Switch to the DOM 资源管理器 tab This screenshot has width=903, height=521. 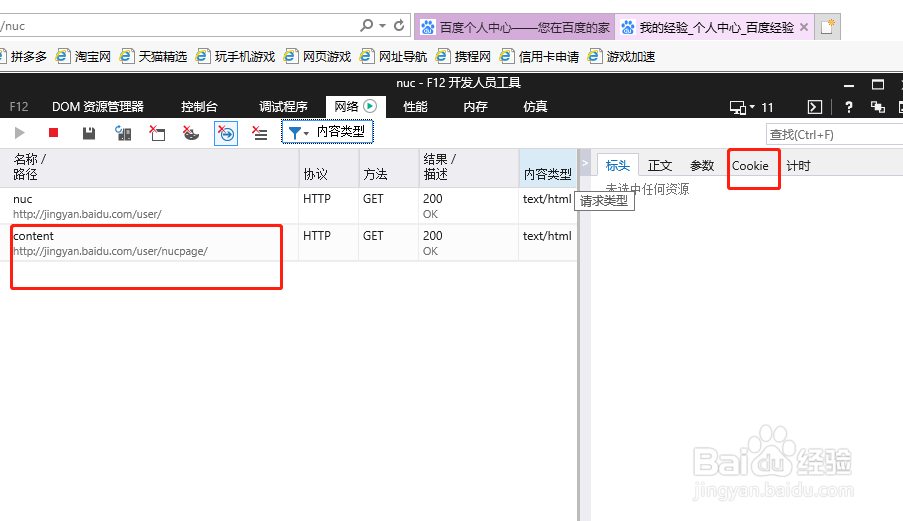pos(98,107)
